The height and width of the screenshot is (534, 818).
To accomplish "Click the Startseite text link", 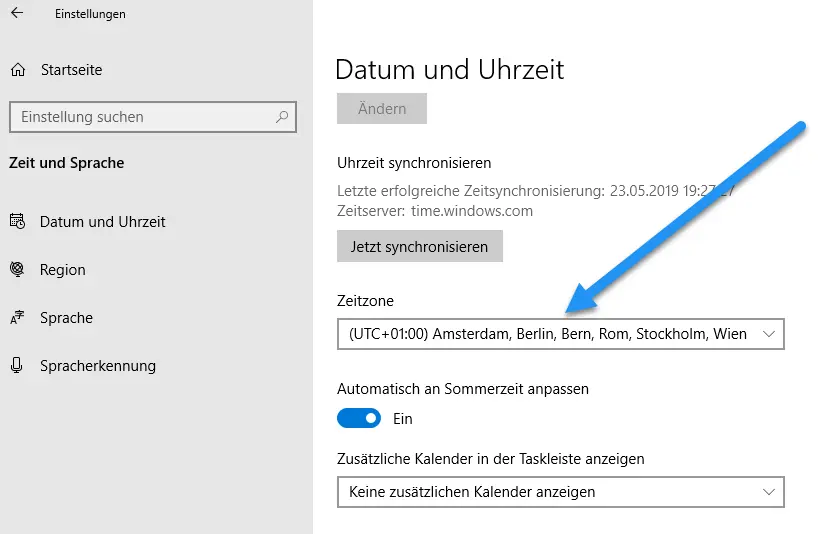I will point(71,70).
